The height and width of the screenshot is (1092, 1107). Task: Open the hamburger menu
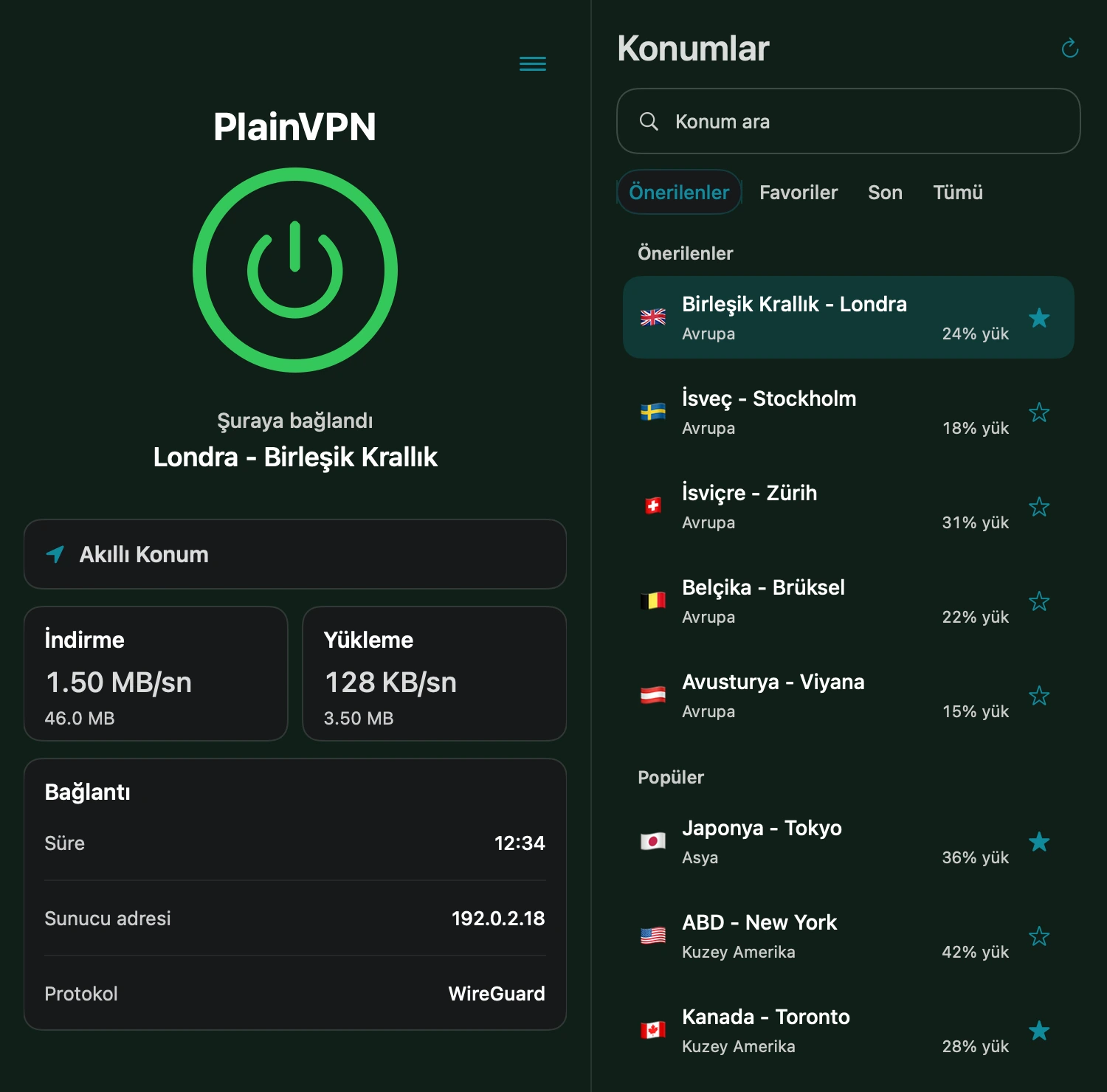(x=533, y=64)
